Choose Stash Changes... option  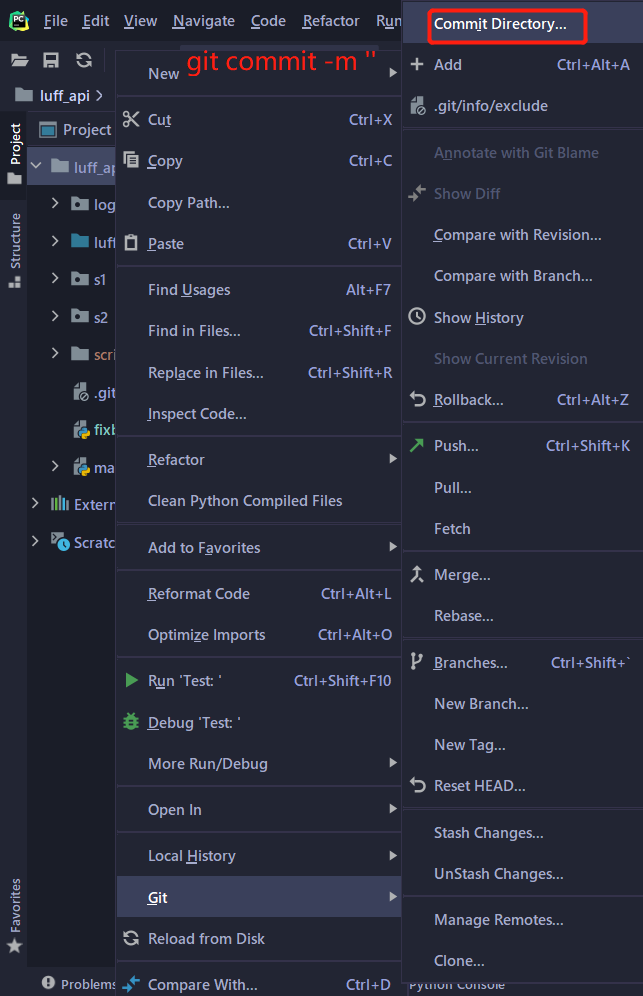[522, 833]
